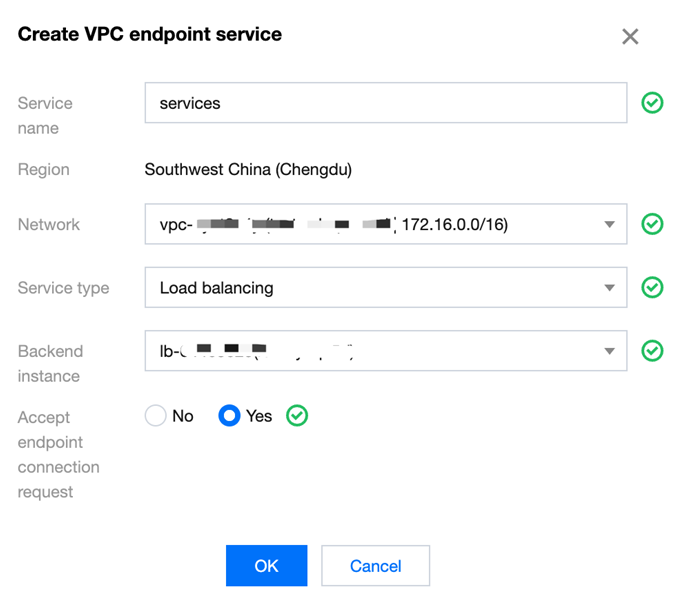Viewport: 680px width, 599px height.
Task: Click the "Backend instance" field label
Action: pos(50,363)
